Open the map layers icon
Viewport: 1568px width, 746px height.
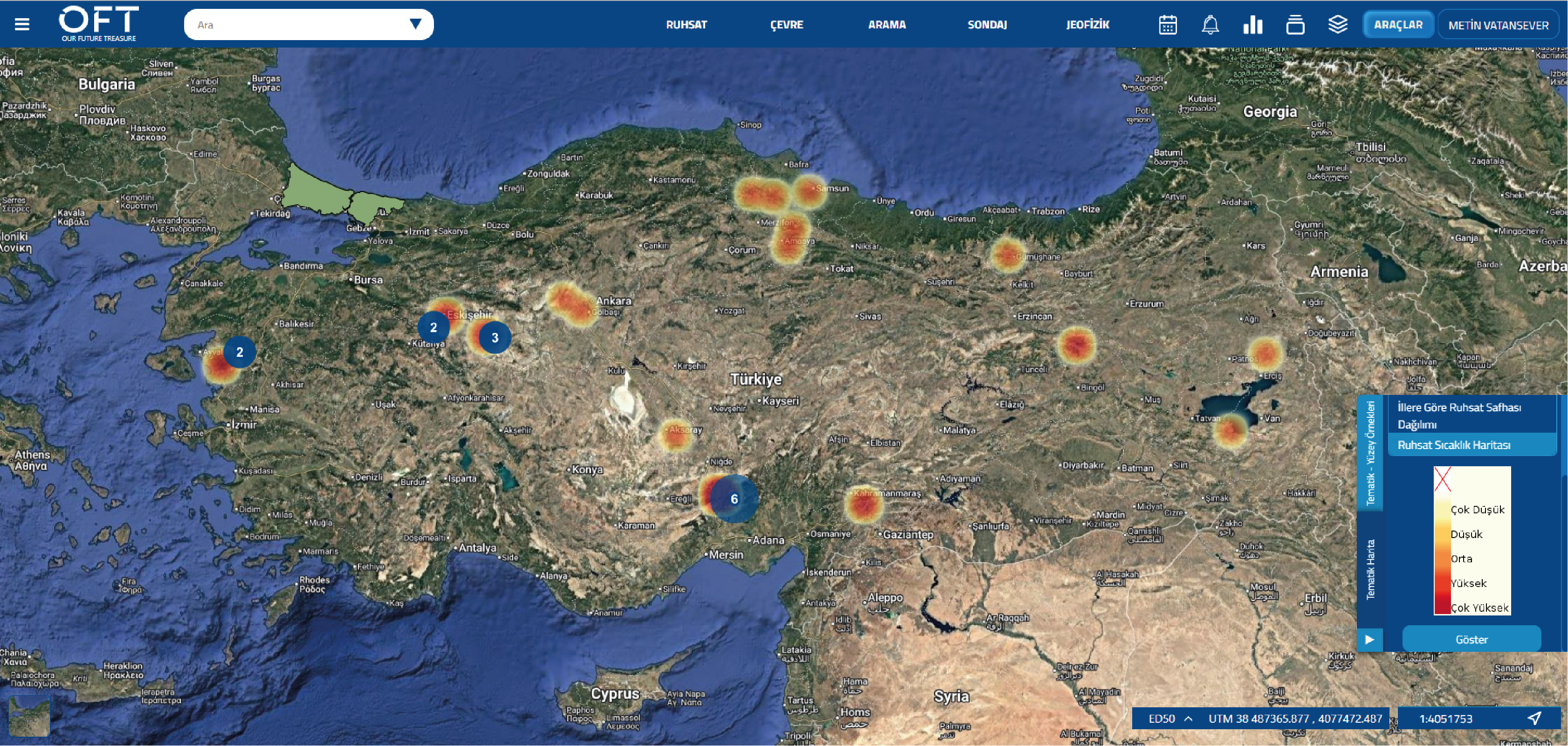click(x=1337, y=25)
